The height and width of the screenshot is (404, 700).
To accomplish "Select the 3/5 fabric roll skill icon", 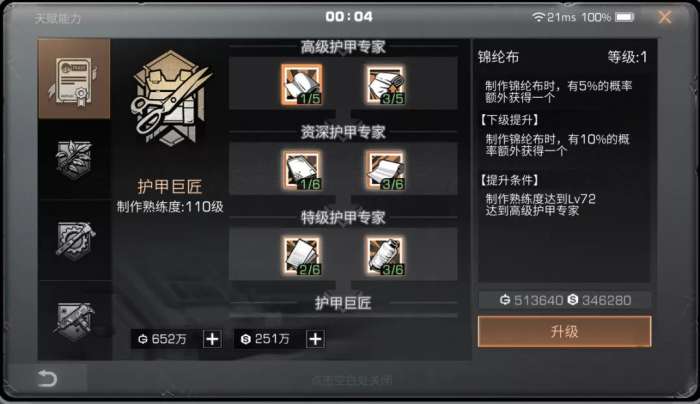I will [x=386, y=84].
